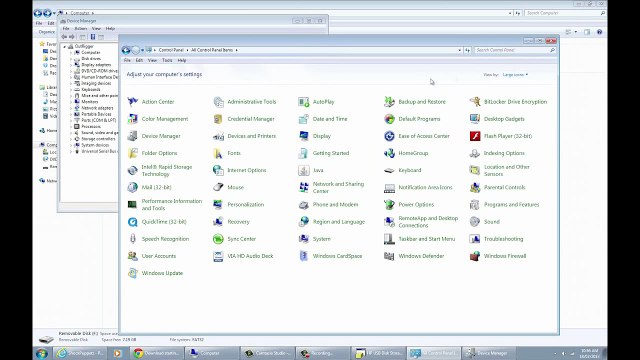Image resolution: width=640 pixels, height=360 pixels.
Task: Open the Folder Options icon
Action: (132, 153)
